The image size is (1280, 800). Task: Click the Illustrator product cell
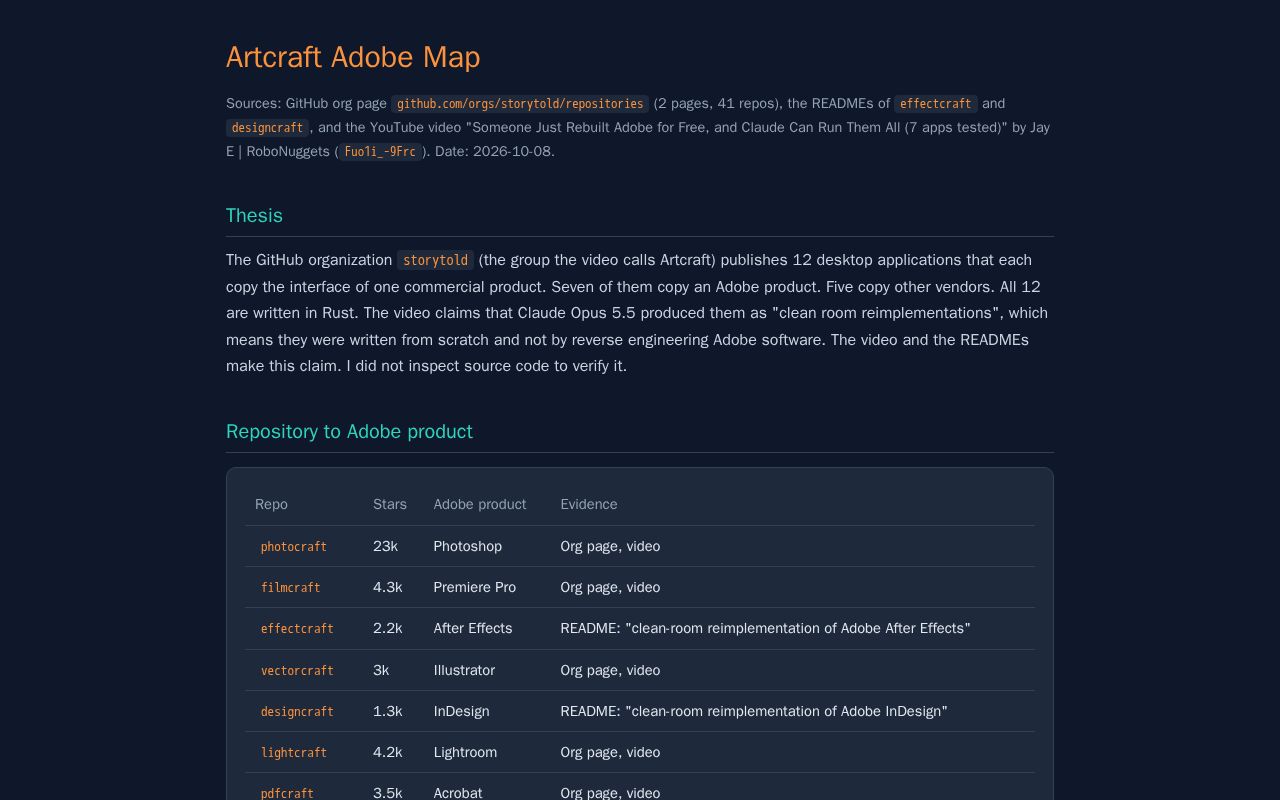pyautogui.click(x=464, y=670)
